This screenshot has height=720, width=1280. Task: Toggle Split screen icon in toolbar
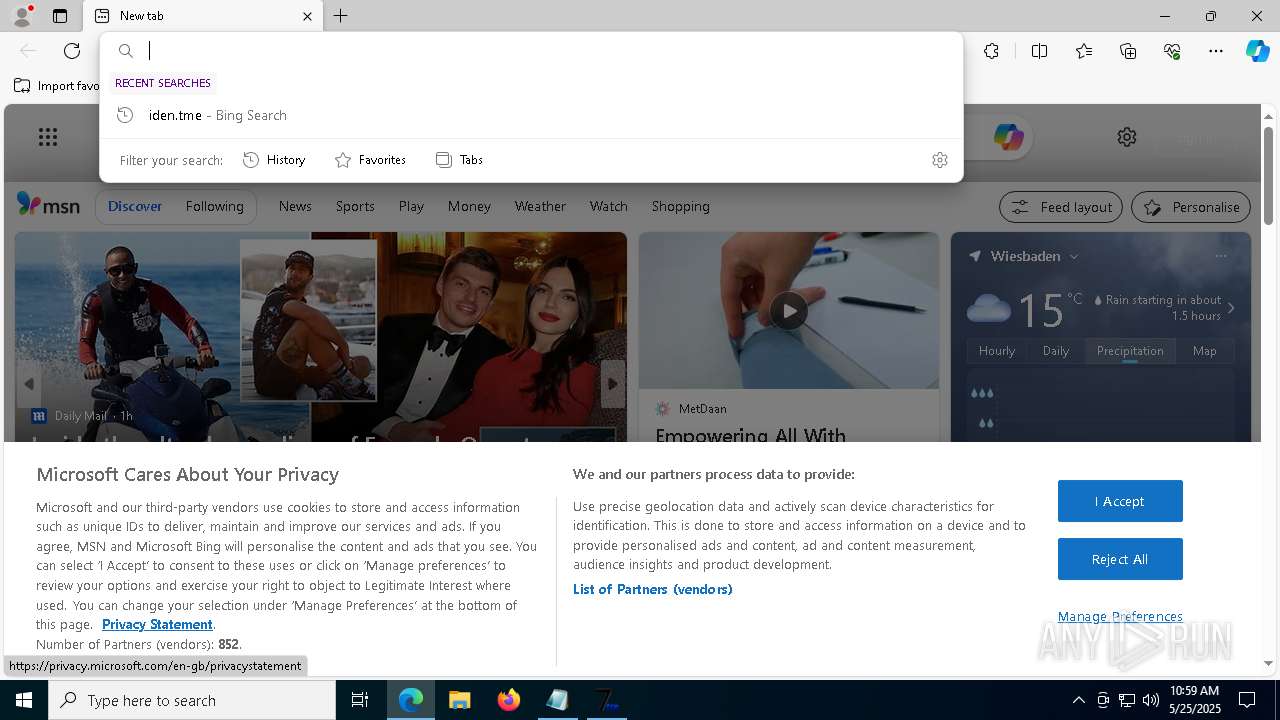(1039, 51)
